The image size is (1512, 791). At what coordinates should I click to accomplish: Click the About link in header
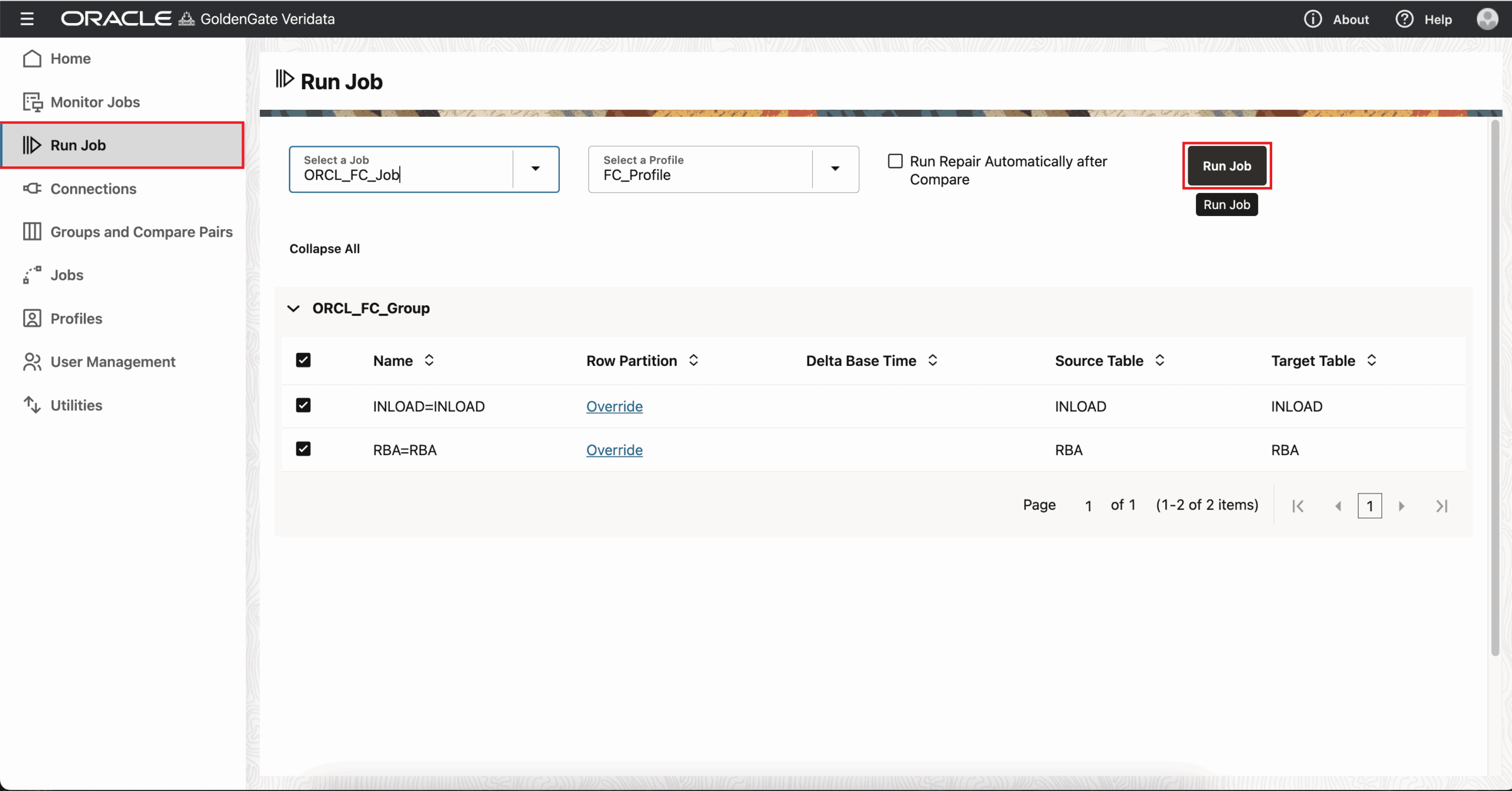click(x=1350, y=19)
